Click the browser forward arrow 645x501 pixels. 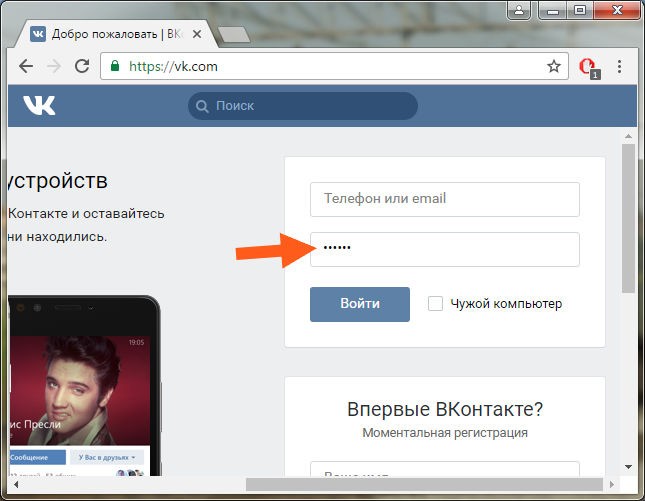[54, 66]
